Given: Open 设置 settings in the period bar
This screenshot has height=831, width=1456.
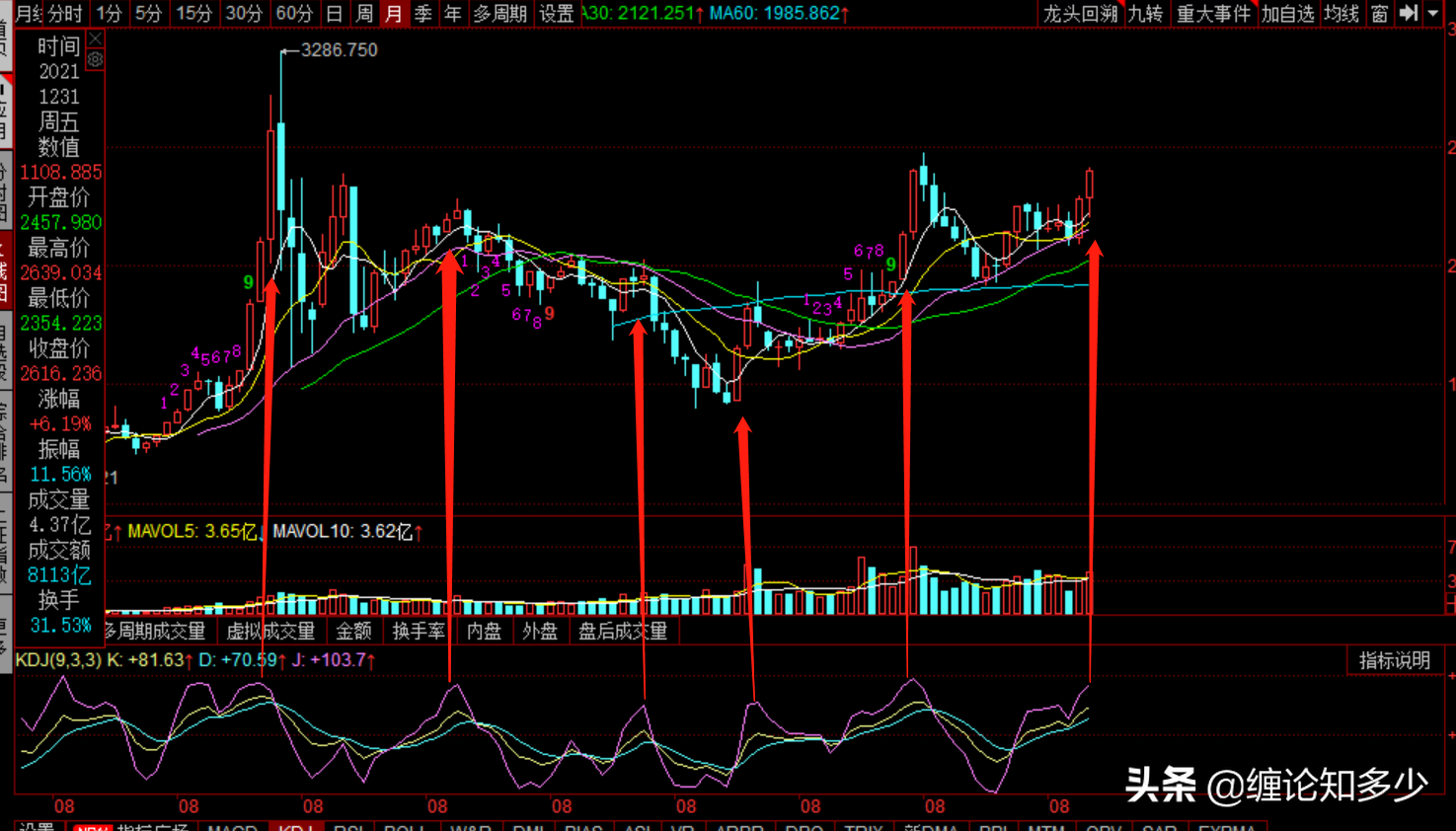Looking at the screenshot, I should coord(557,14).
